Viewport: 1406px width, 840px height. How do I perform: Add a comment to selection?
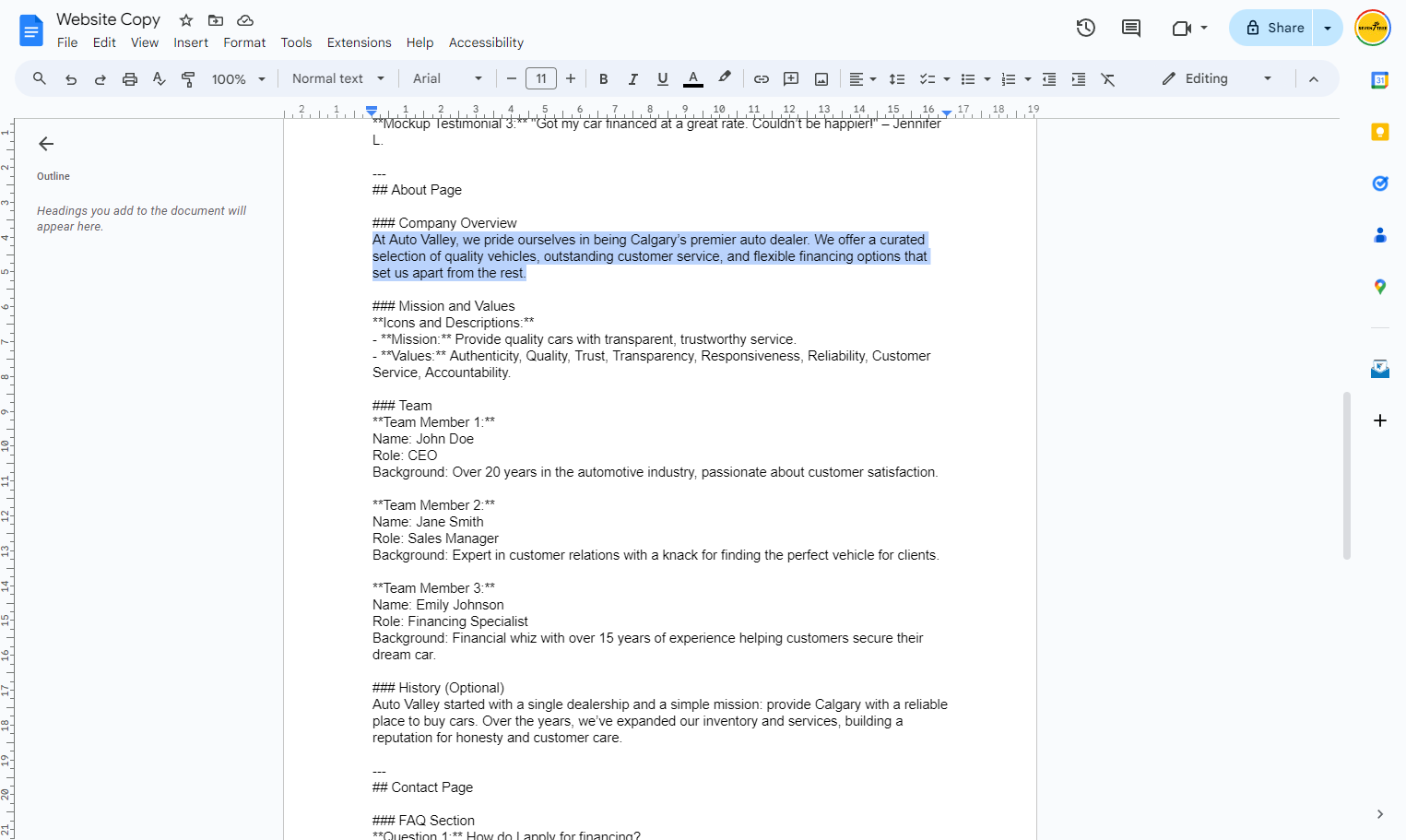click(x=791, y=79)
